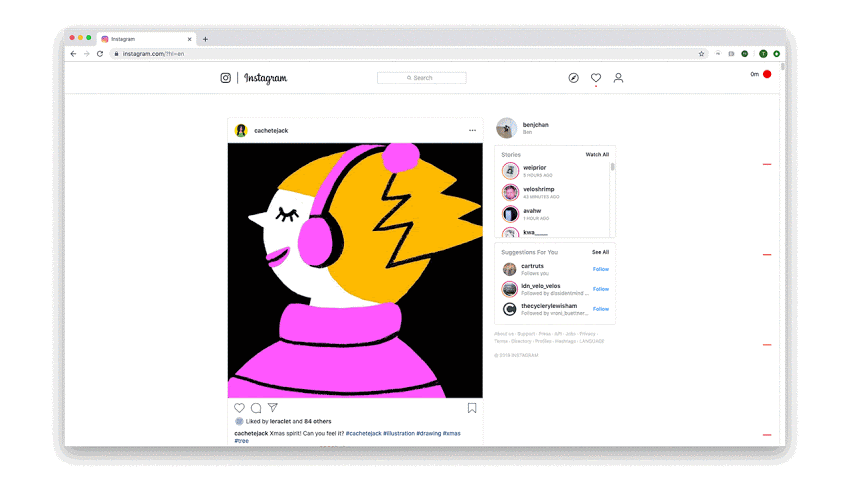850x478 pixels.
Task: Open the #xmas hashtag
Action: tap(452, 434)
